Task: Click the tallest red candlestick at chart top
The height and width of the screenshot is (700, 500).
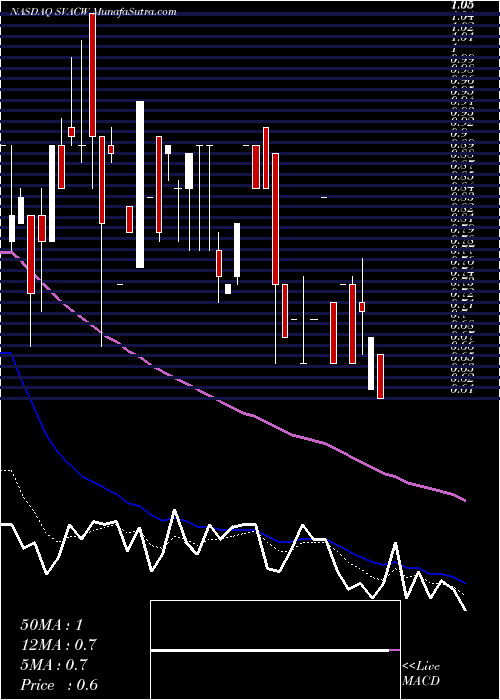Action: pyautogui.click(x=92, y=75)
